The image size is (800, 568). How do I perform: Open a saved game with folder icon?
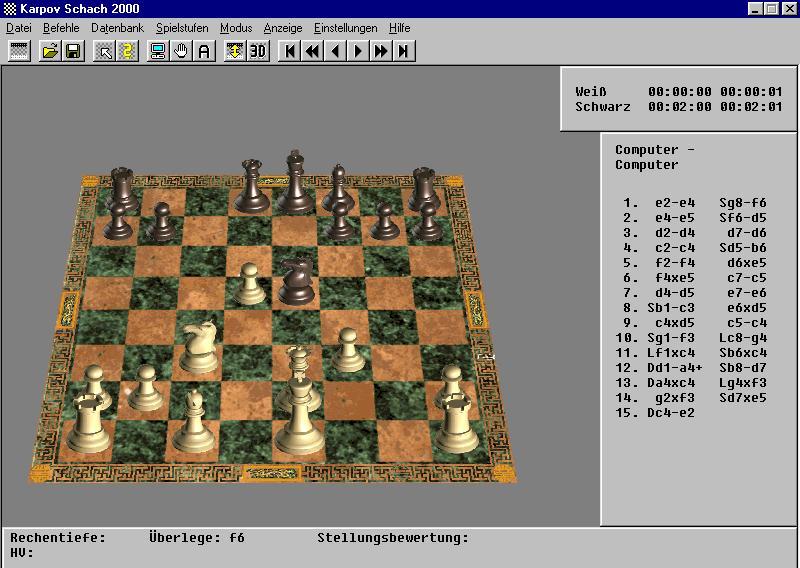pyautogui.click(x=50, y=51)
